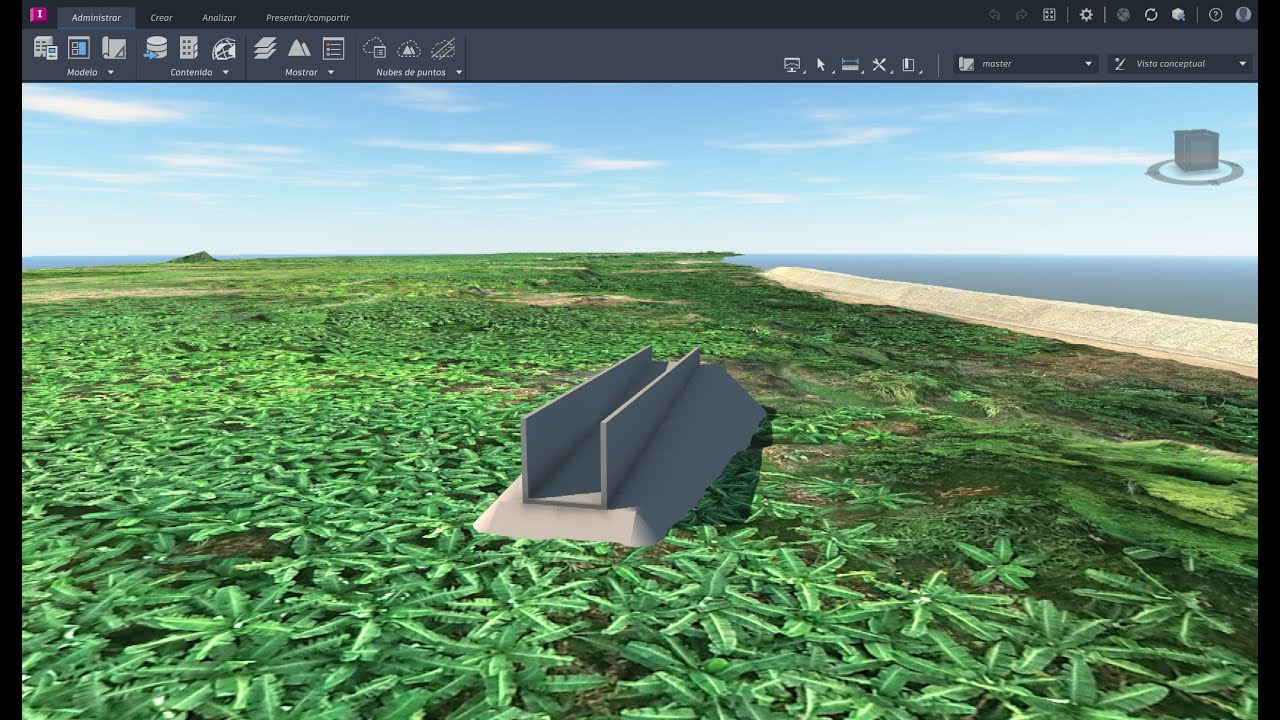Click the InfraWorks home logo icon
Image resolution: width=1280 pixels, height=720 pixels.
(x=39, y=15)
